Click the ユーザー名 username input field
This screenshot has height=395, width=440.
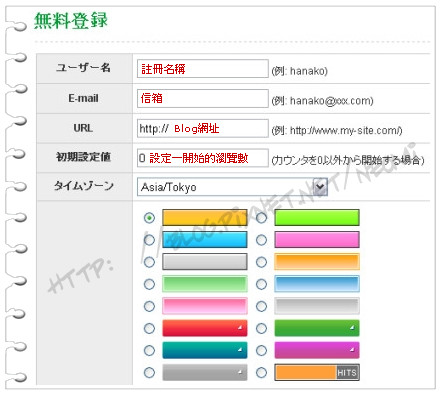203,69
